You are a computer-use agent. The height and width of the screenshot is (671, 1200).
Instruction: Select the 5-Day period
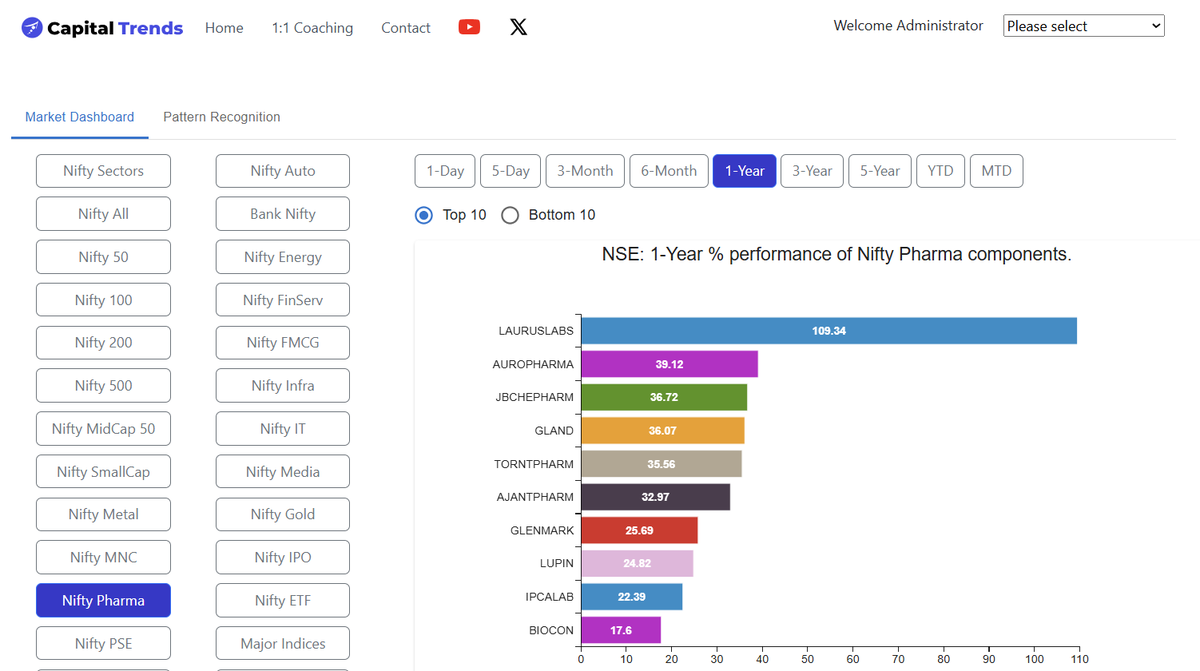[x=511, y=171]
